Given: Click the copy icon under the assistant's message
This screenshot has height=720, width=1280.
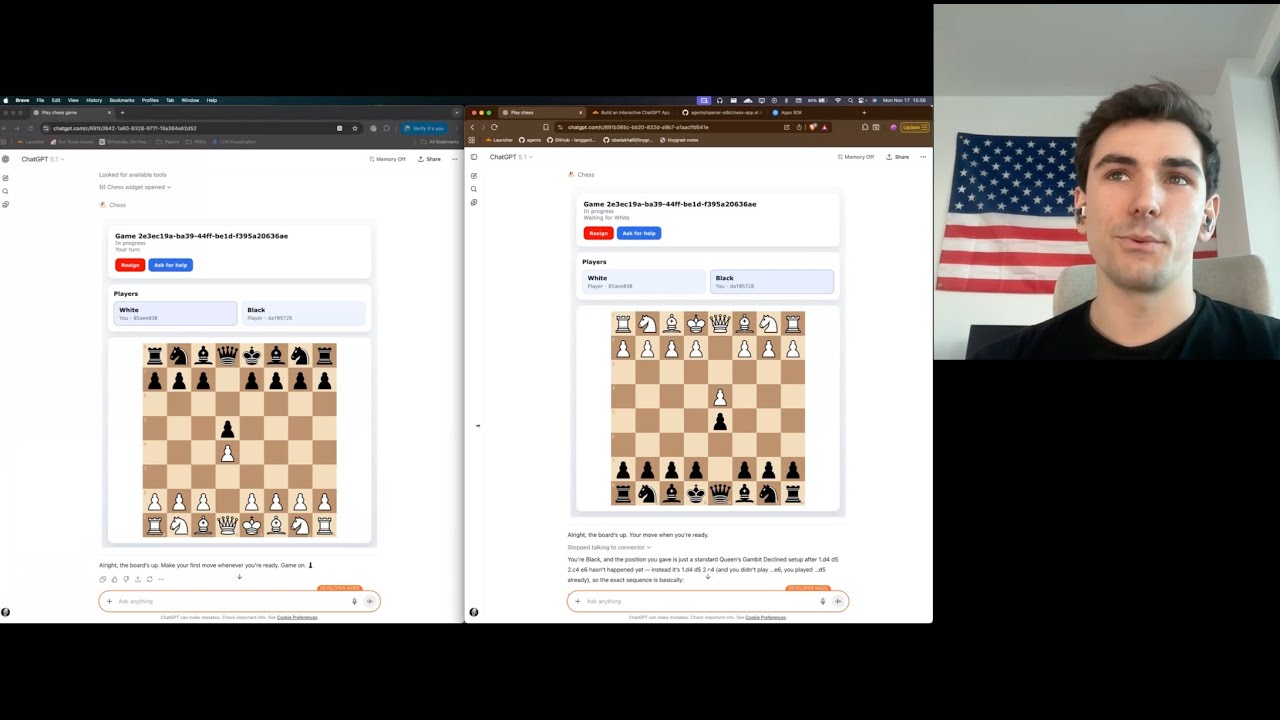Looking at the screenshot, I should (103, 579).
